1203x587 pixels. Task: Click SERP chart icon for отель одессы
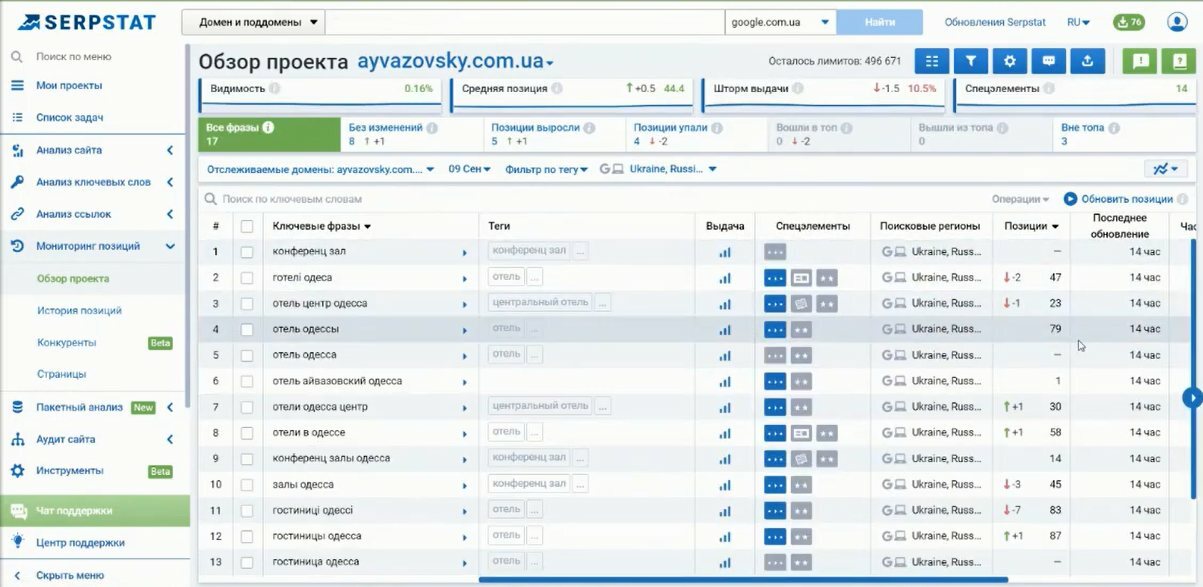725,329
